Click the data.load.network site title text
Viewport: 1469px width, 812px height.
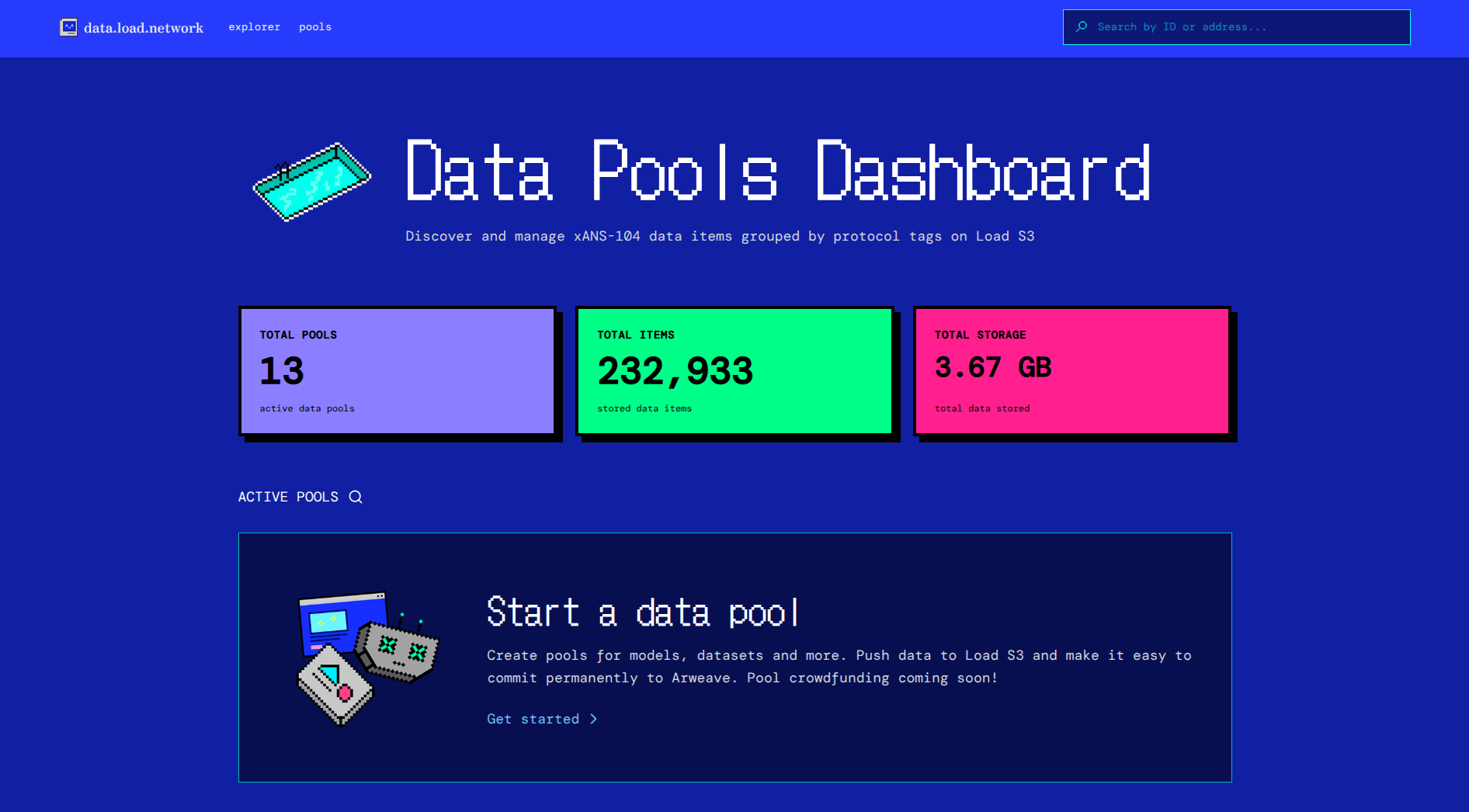(144, 28)
